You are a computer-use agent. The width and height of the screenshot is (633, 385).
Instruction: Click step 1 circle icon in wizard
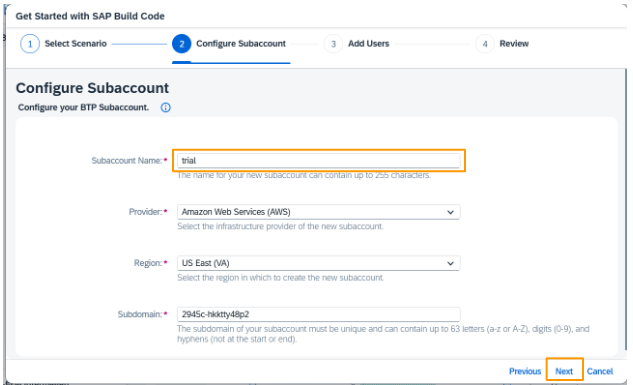point(30,44)
